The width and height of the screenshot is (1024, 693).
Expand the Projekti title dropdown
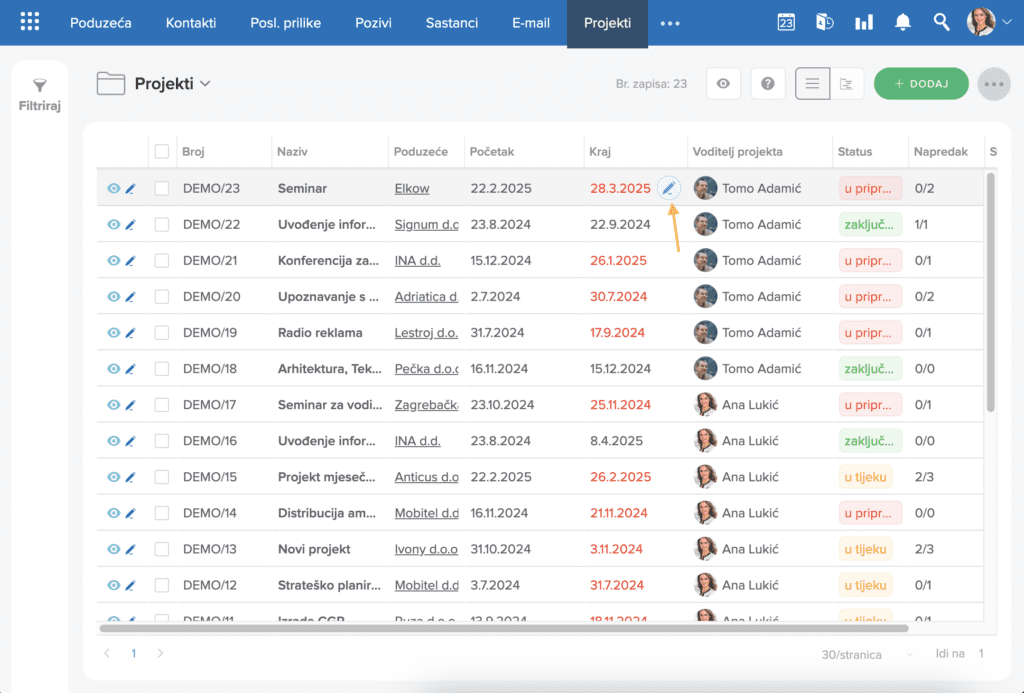pos(205,84)
